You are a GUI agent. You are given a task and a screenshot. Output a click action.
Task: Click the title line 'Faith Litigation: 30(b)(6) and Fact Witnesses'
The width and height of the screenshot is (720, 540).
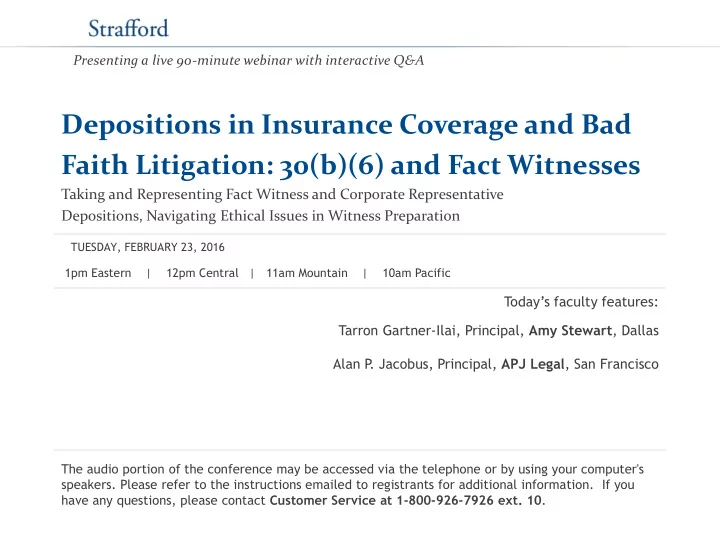tap(351, 165)
